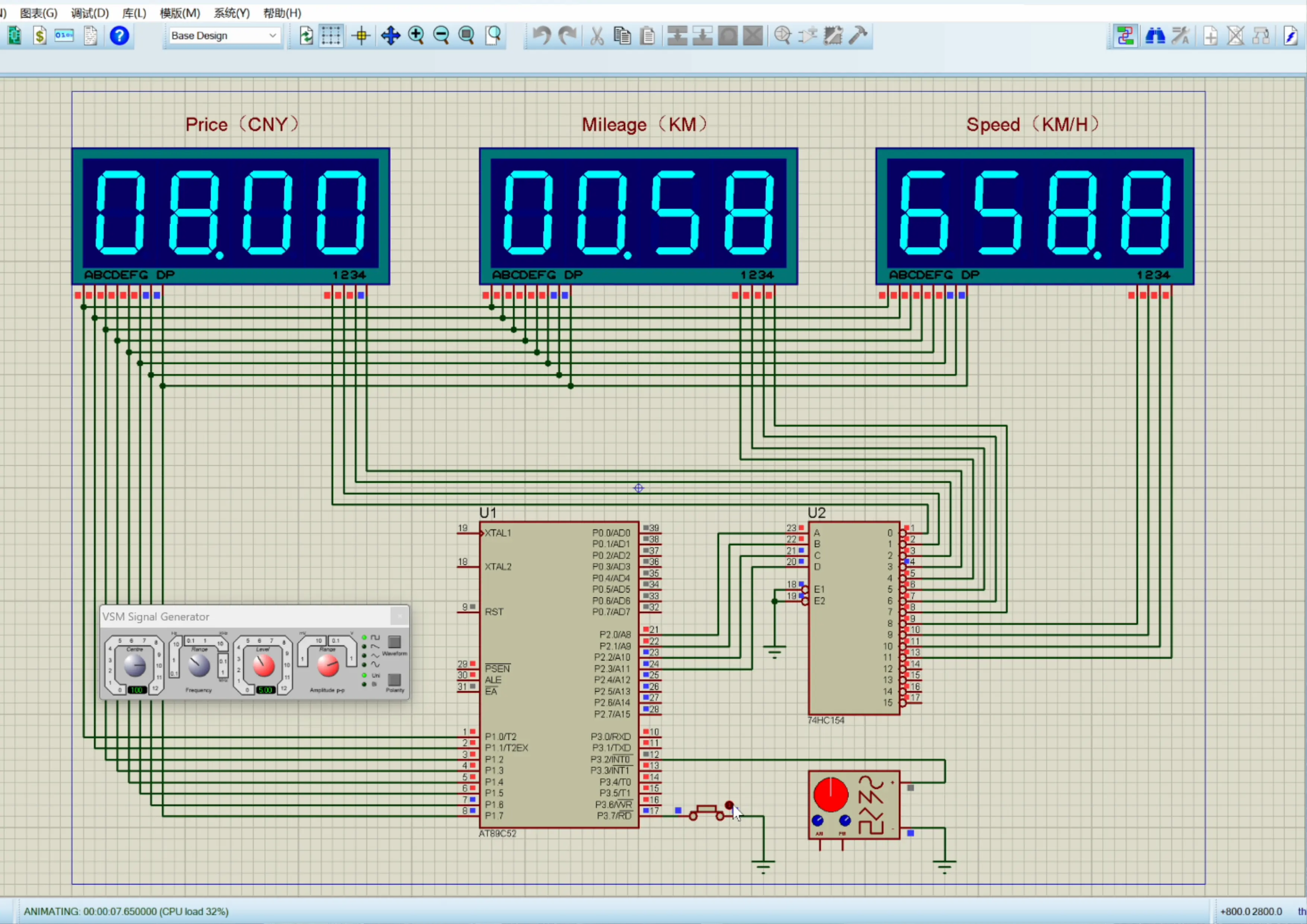Open the 帮助(H) help menu
This screenshot has width=1307, height=924.
pos(282,13)
